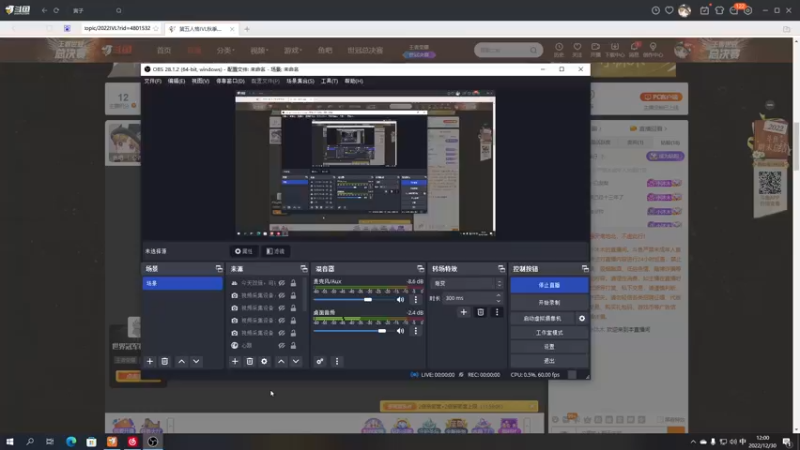Click the Douyu website search input field
The height and width of the screenshot is (450, 800).
click(503, 50)
